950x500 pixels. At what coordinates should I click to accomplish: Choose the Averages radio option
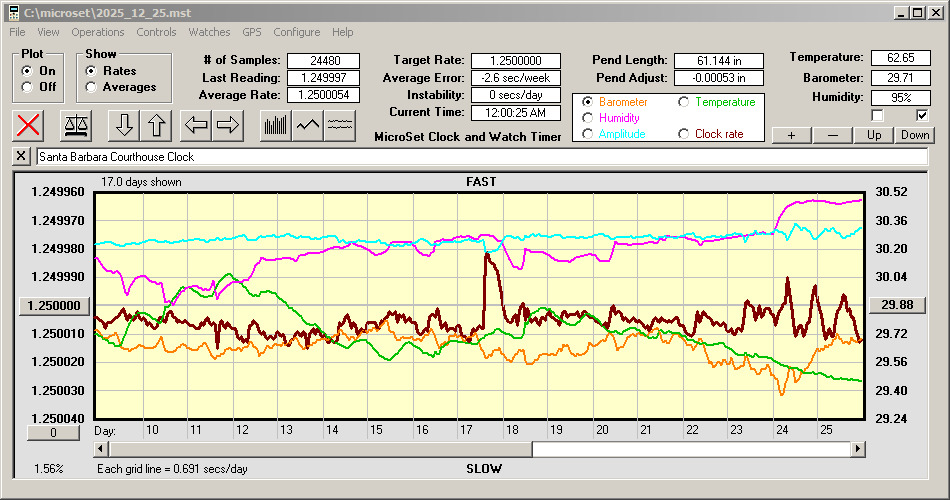pos(92,87)
